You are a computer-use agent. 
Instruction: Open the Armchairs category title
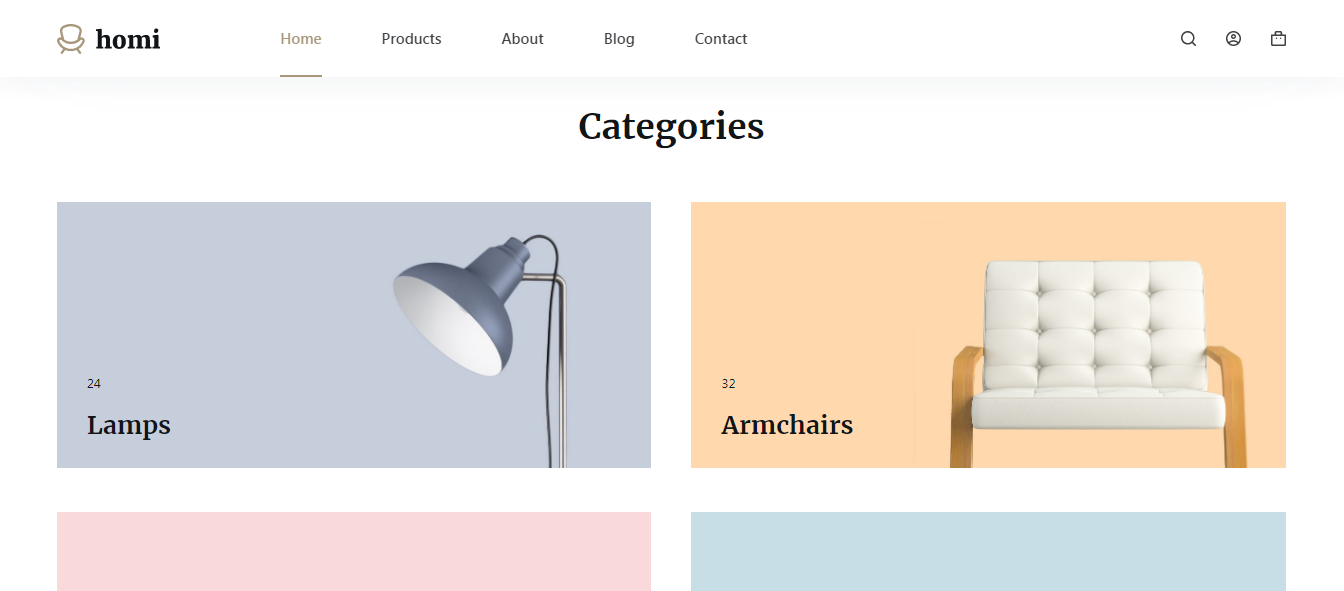coord(787,425)
